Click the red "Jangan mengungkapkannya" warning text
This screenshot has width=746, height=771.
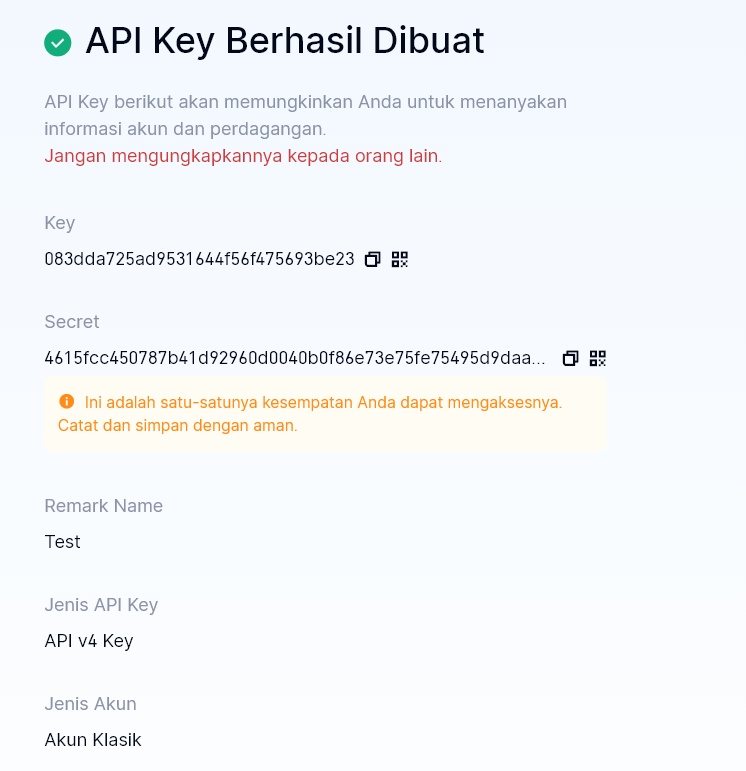coord(242,156)
